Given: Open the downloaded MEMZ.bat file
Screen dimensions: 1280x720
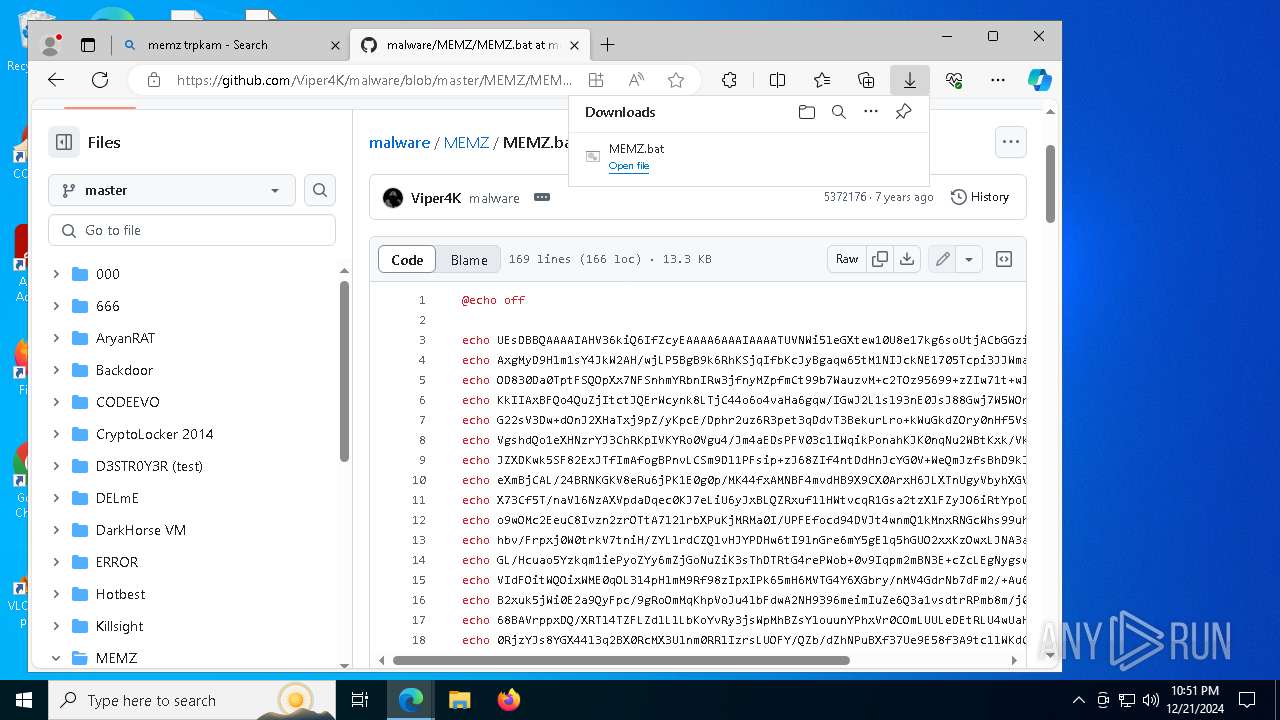Looking at the screenshot, I should click(629, 166).
